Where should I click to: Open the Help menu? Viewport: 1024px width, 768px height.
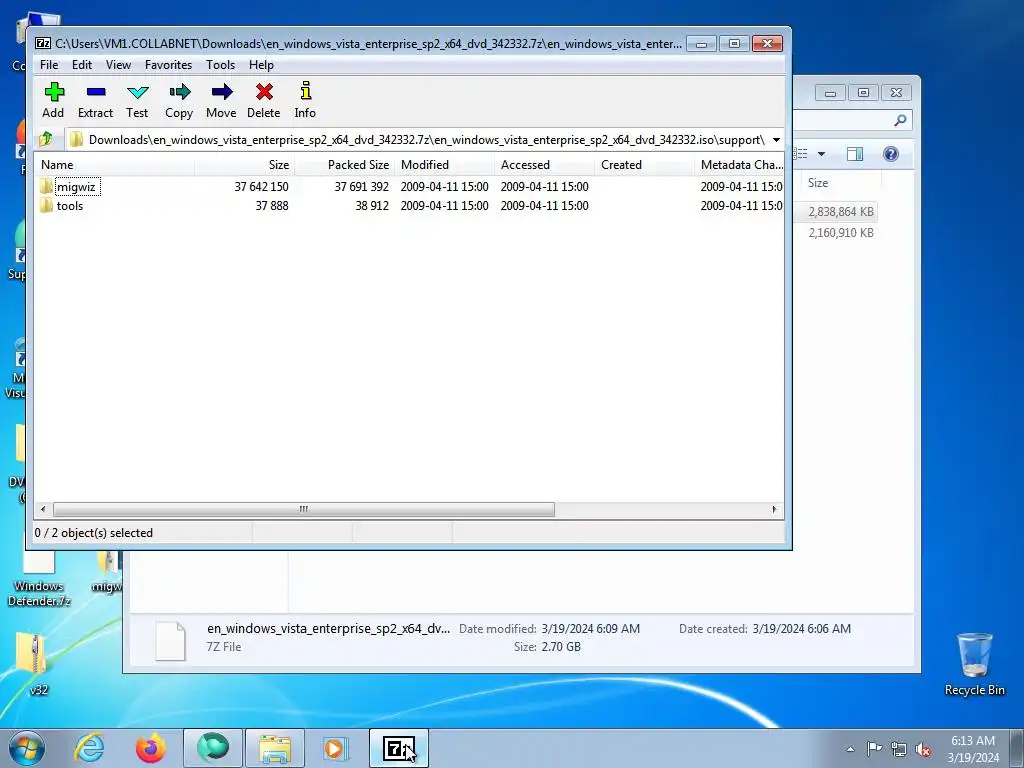tap(261, 65)
